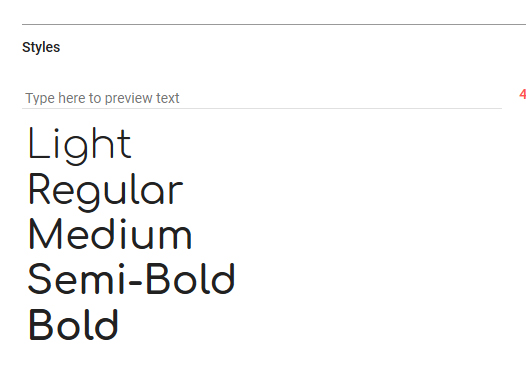Choose the Medium weight preview line

pos(110,234)
